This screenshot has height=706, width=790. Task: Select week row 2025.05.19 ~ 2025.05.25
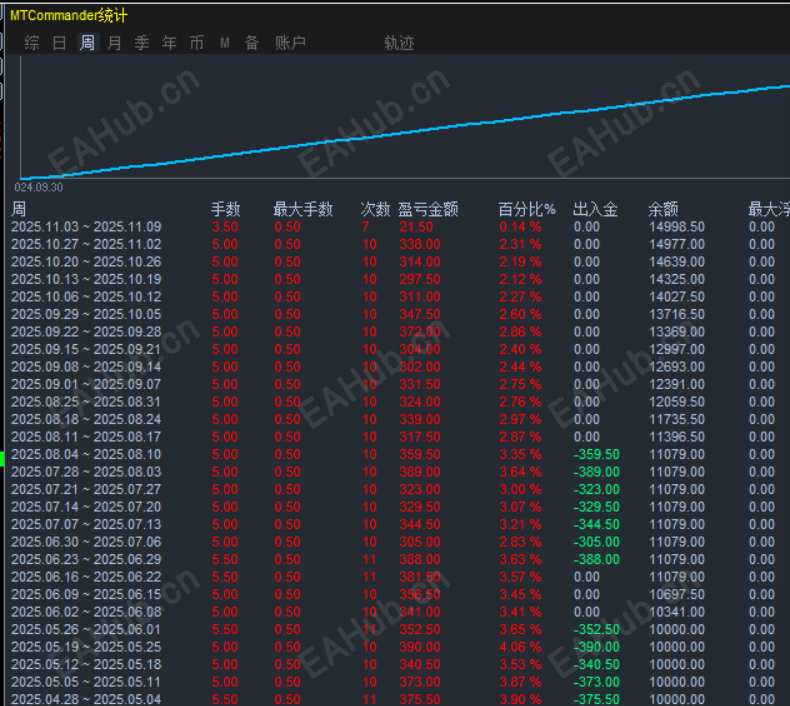point(398,647)
